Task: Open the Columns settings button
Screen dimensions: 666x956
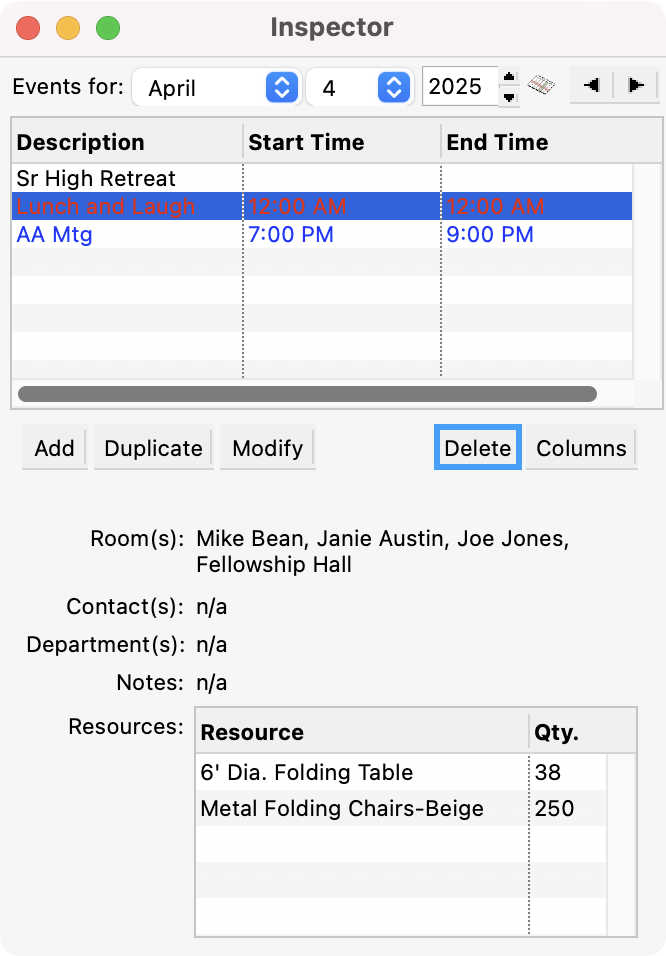Action: click(581, 448)
